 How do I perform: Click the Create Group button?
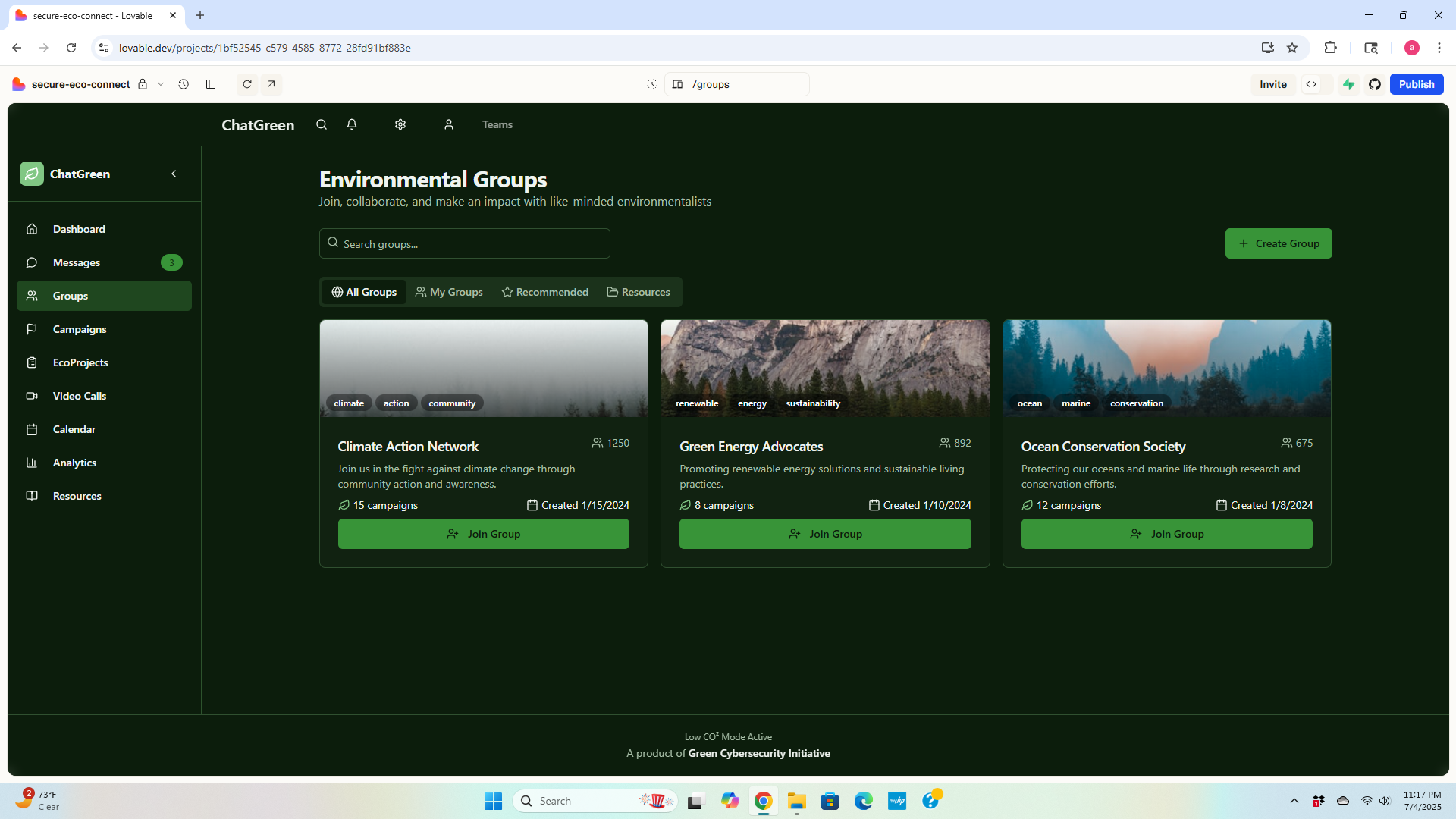tap(1279, 243)
